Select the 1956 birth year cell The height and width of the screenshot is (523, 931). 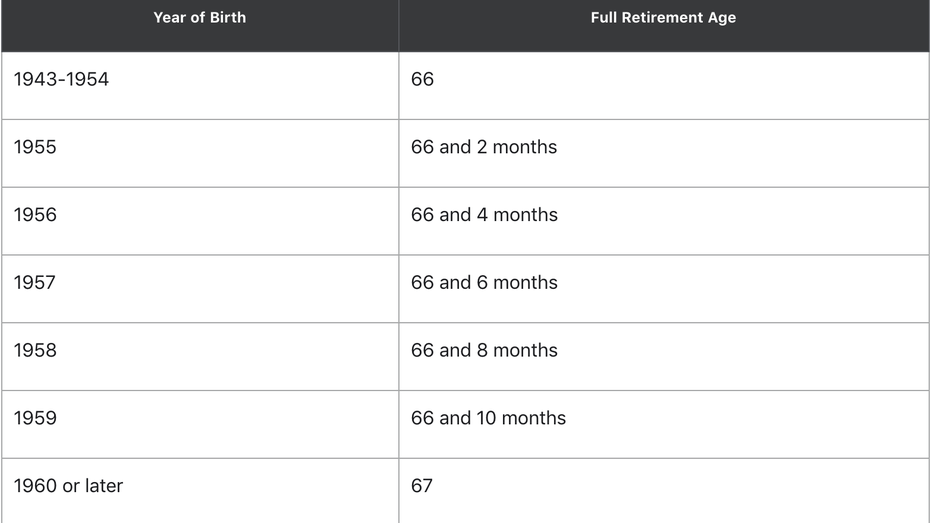coord(200,221)
